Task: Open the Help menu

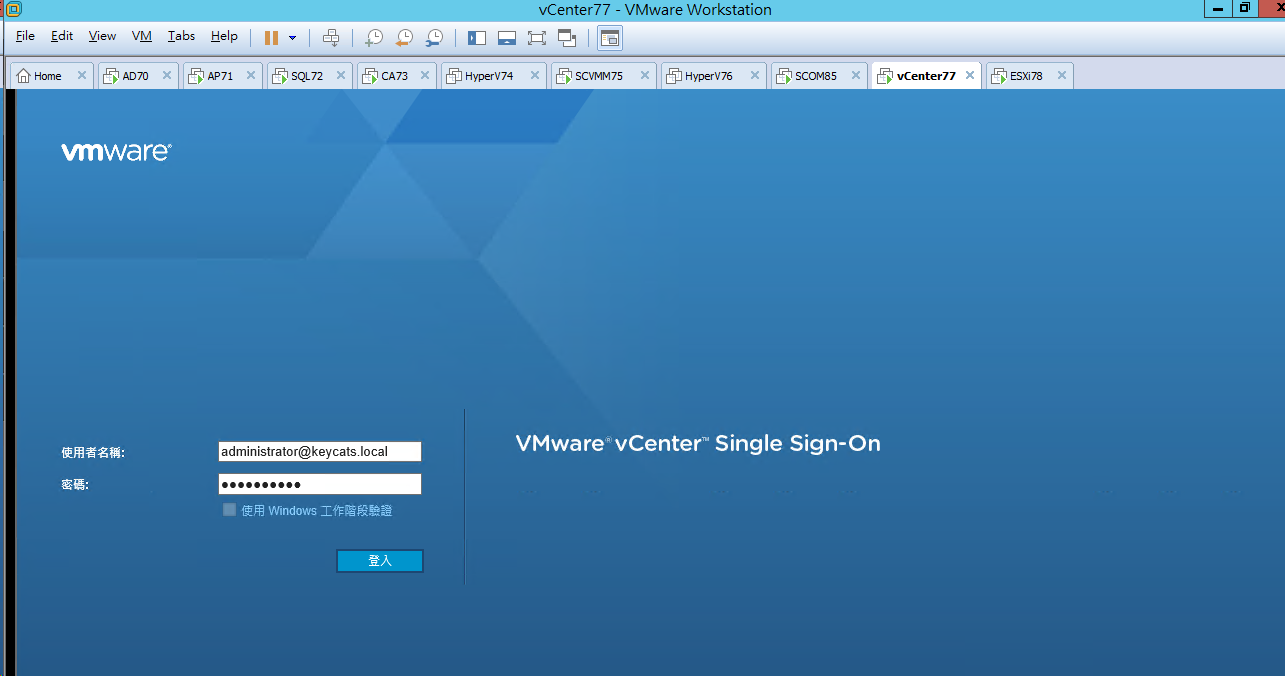Action: (224, 36)
